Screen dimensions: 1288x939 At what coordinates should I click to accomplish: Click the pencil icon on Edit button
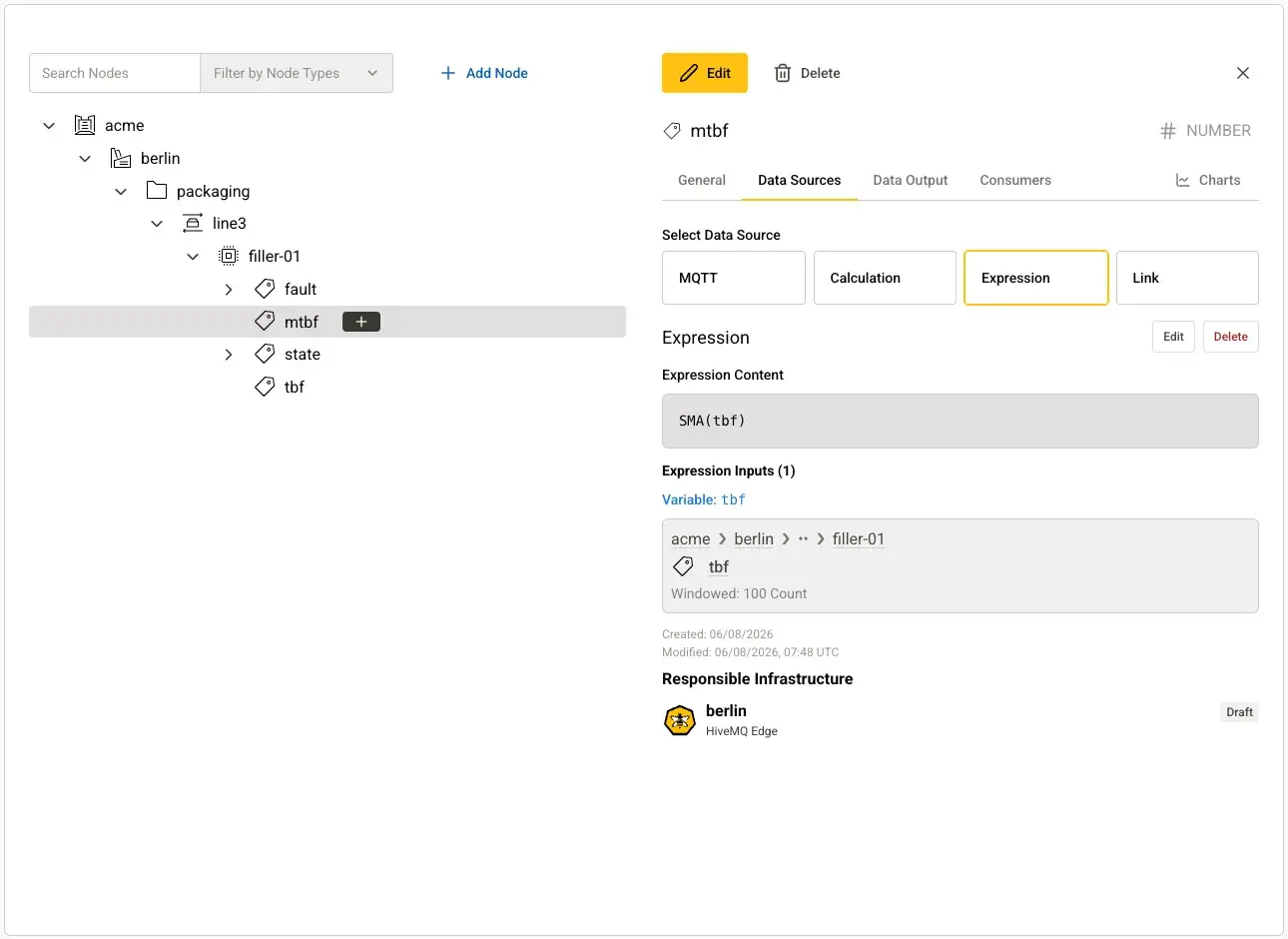click(x=689, y=73)
